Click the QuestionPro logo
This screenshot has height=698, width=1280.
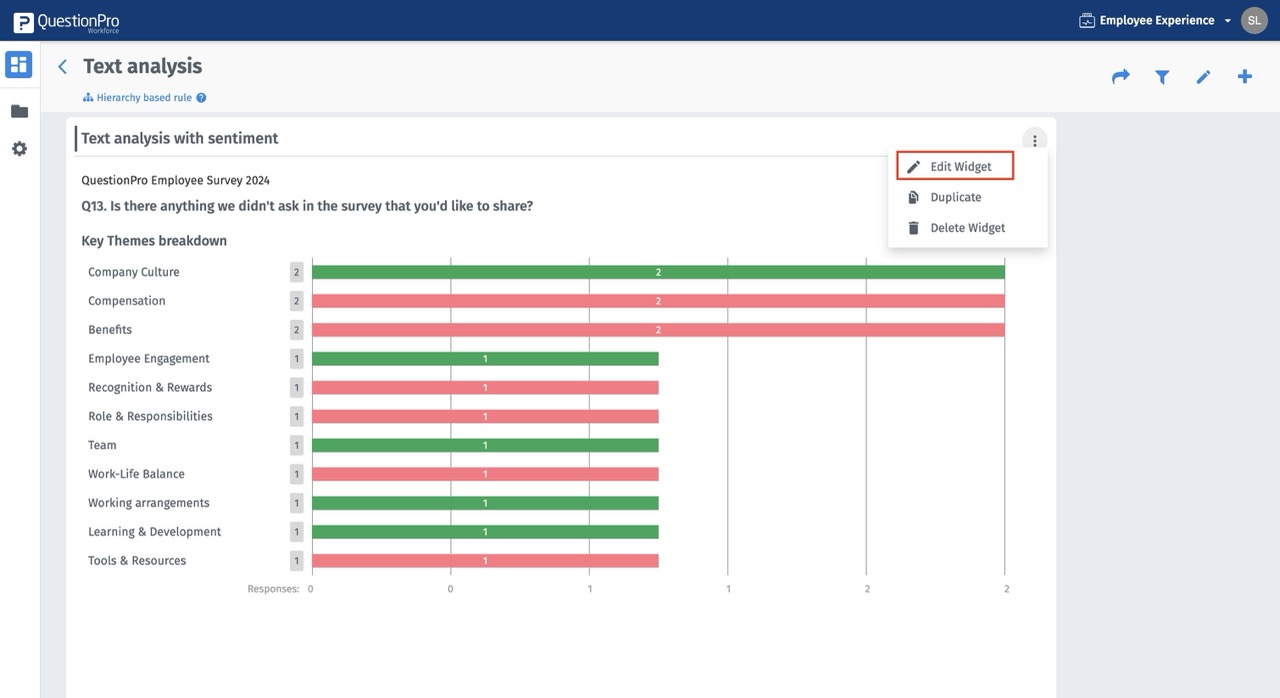coord(65,20)
